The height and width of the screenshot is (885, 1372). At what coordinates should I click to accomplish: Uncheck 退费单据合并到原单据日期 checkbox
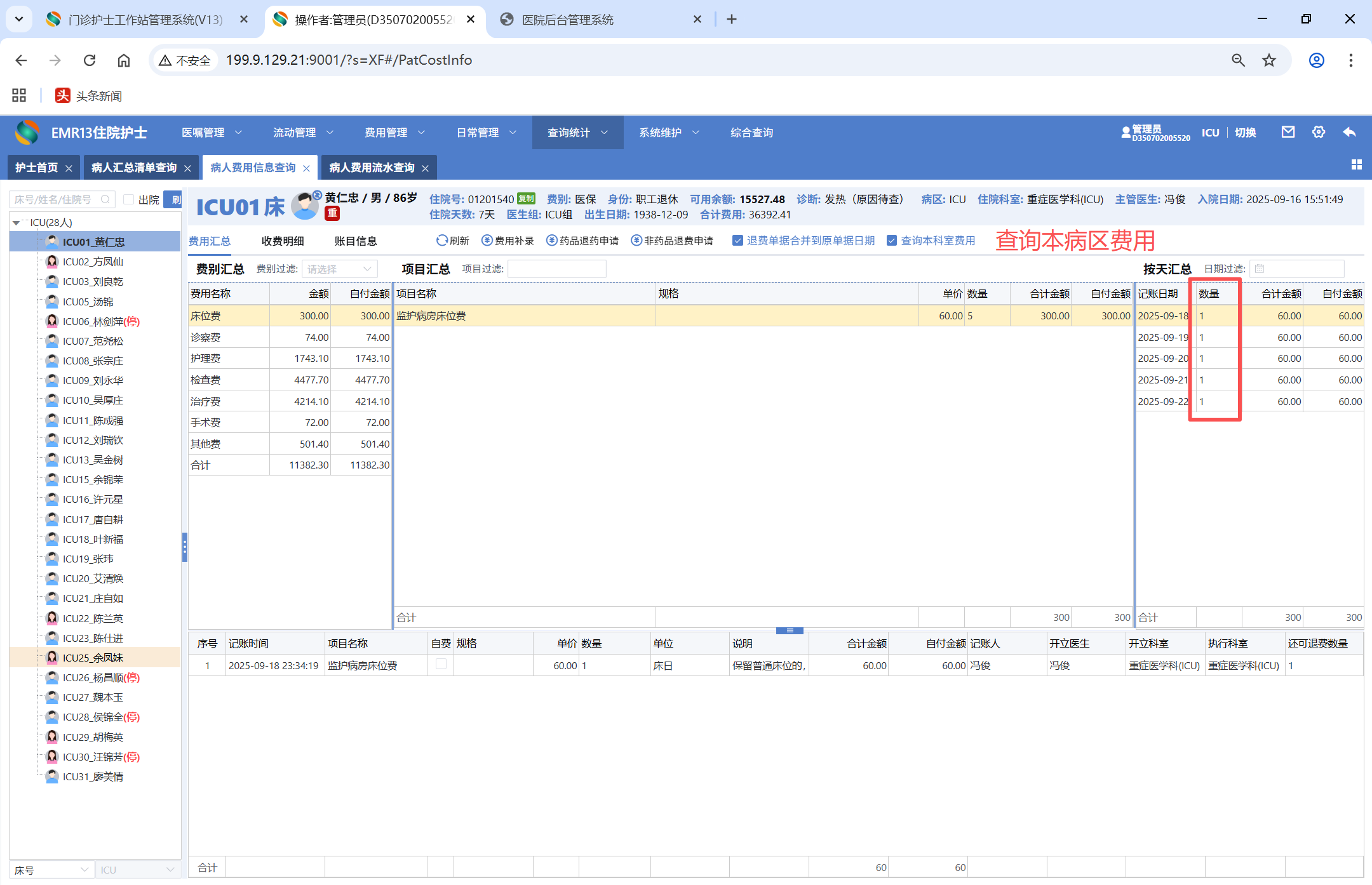tap(737, 241)
